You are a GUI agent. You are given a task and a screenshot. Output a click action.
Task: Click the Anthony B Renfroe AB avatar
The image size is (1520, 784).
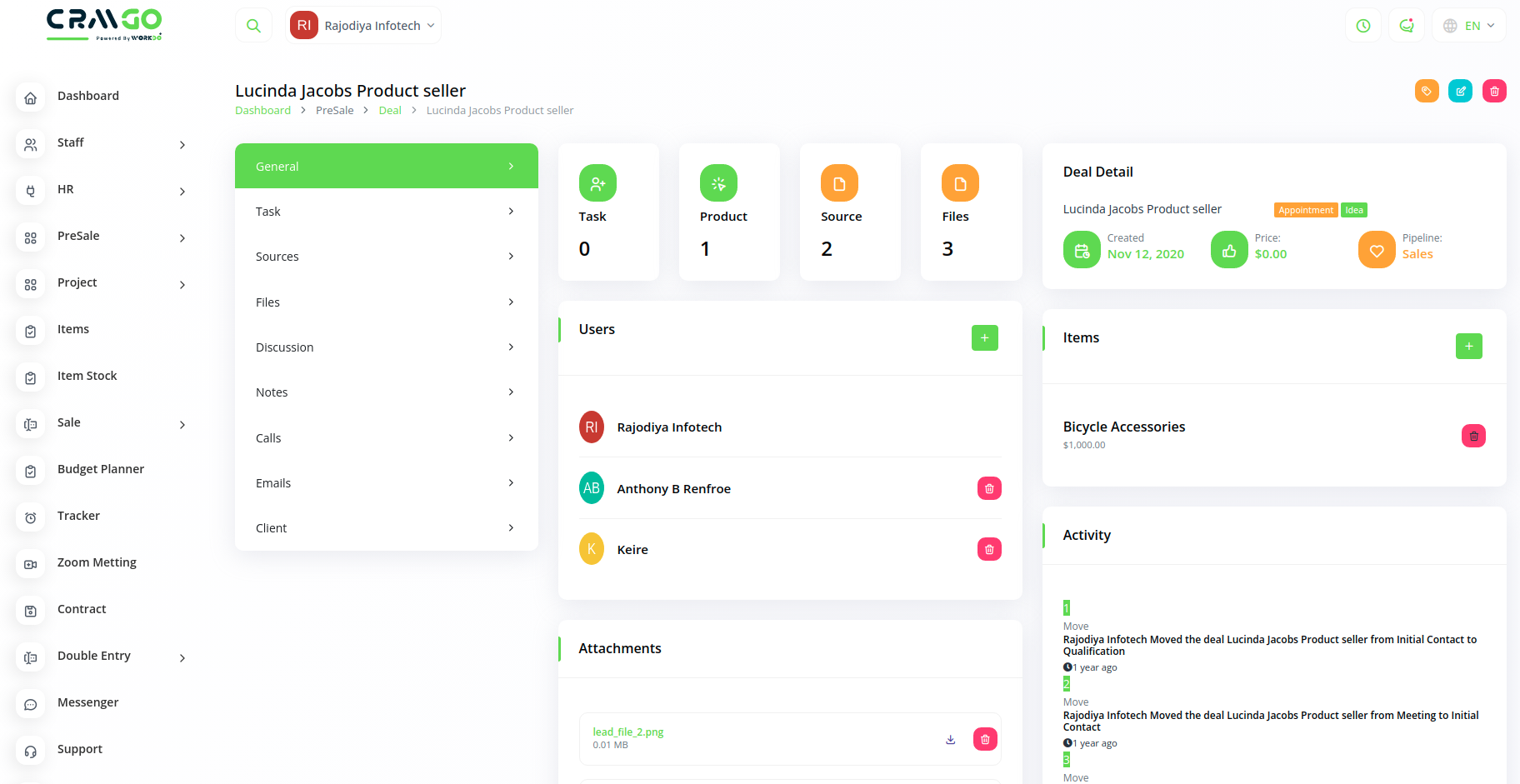(x=592, y=488)
